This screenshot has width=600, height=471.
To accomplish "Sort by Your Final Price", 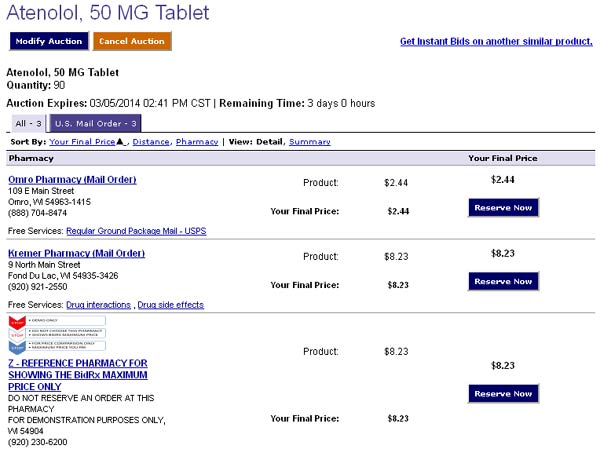I will tap(82, 142).
